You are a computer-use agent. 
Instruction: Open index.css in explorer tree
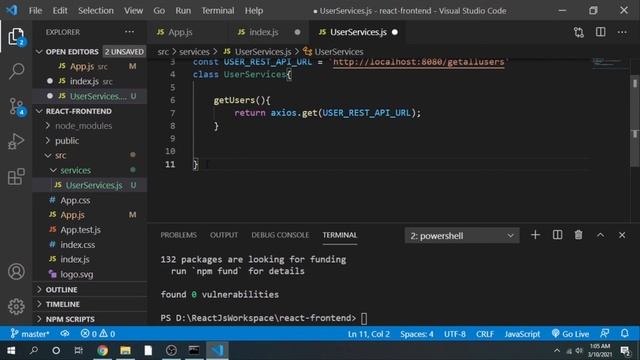point(78,244)
